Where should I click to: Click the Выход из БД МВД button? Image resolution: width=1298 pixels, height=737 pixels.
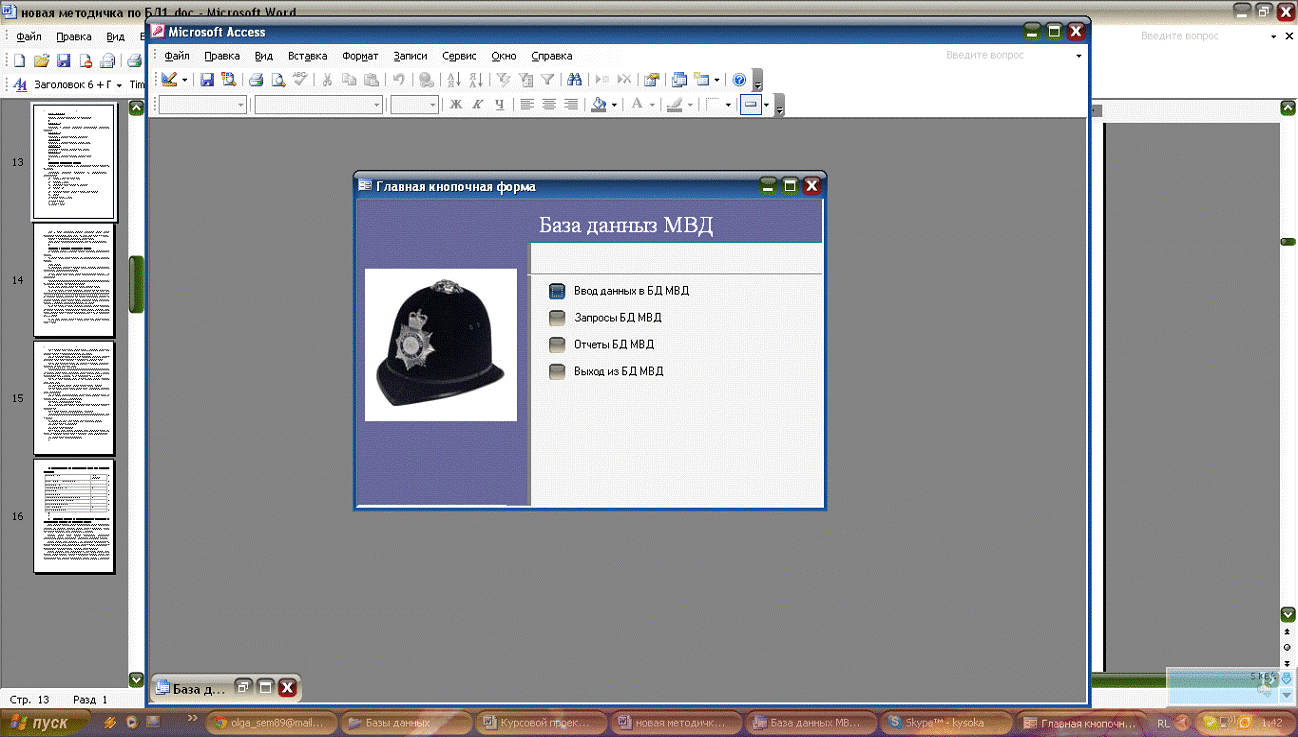tap(558, 371)
